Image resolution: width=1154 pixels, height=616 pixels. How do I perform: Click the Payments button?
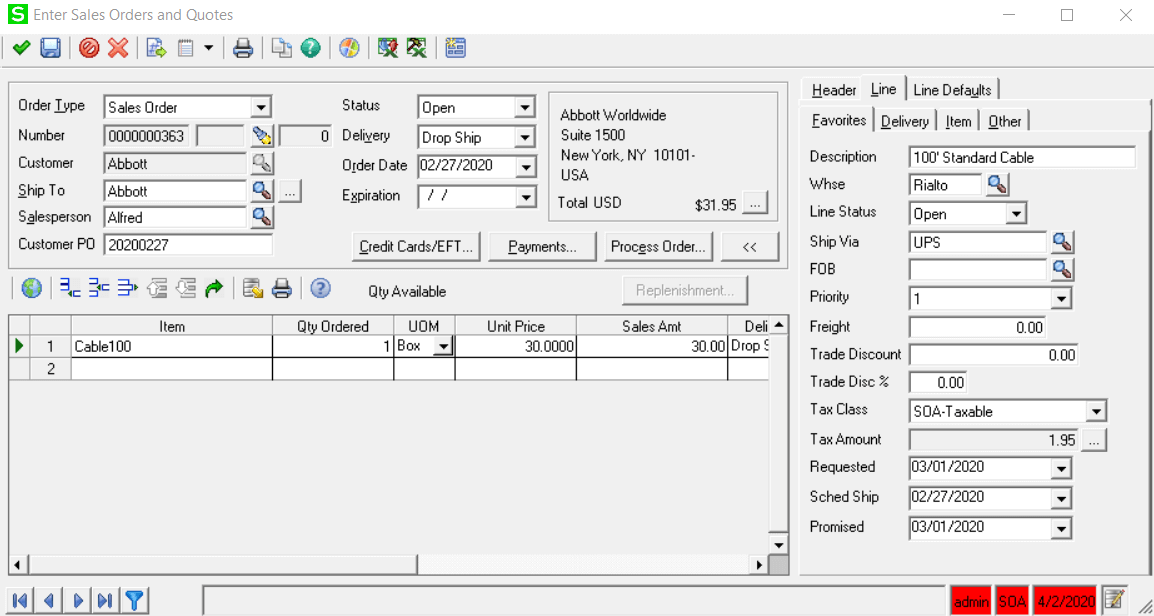[x=542, y=246]
